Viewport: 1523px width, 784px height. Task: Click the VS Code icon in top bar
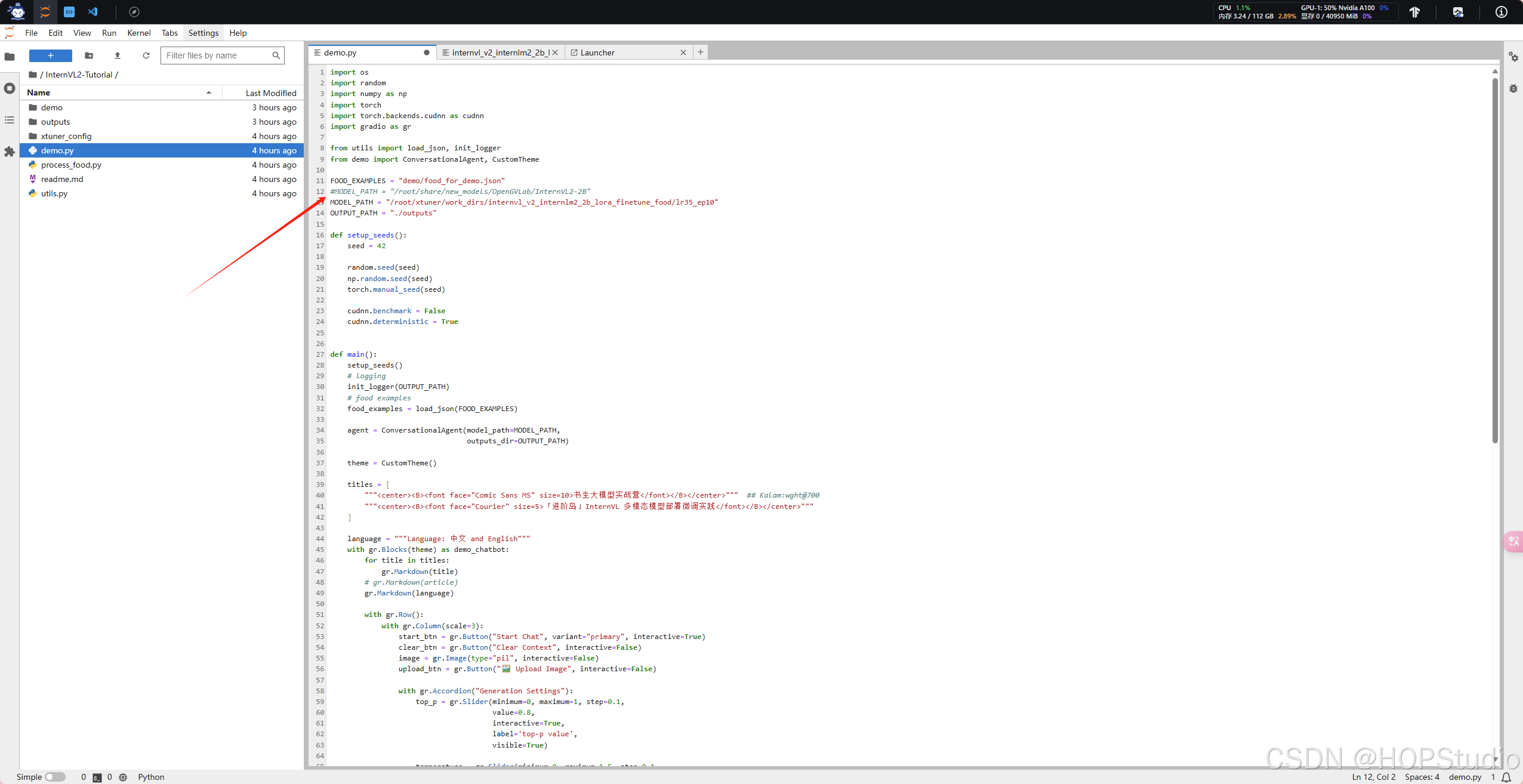click(93, 11)
